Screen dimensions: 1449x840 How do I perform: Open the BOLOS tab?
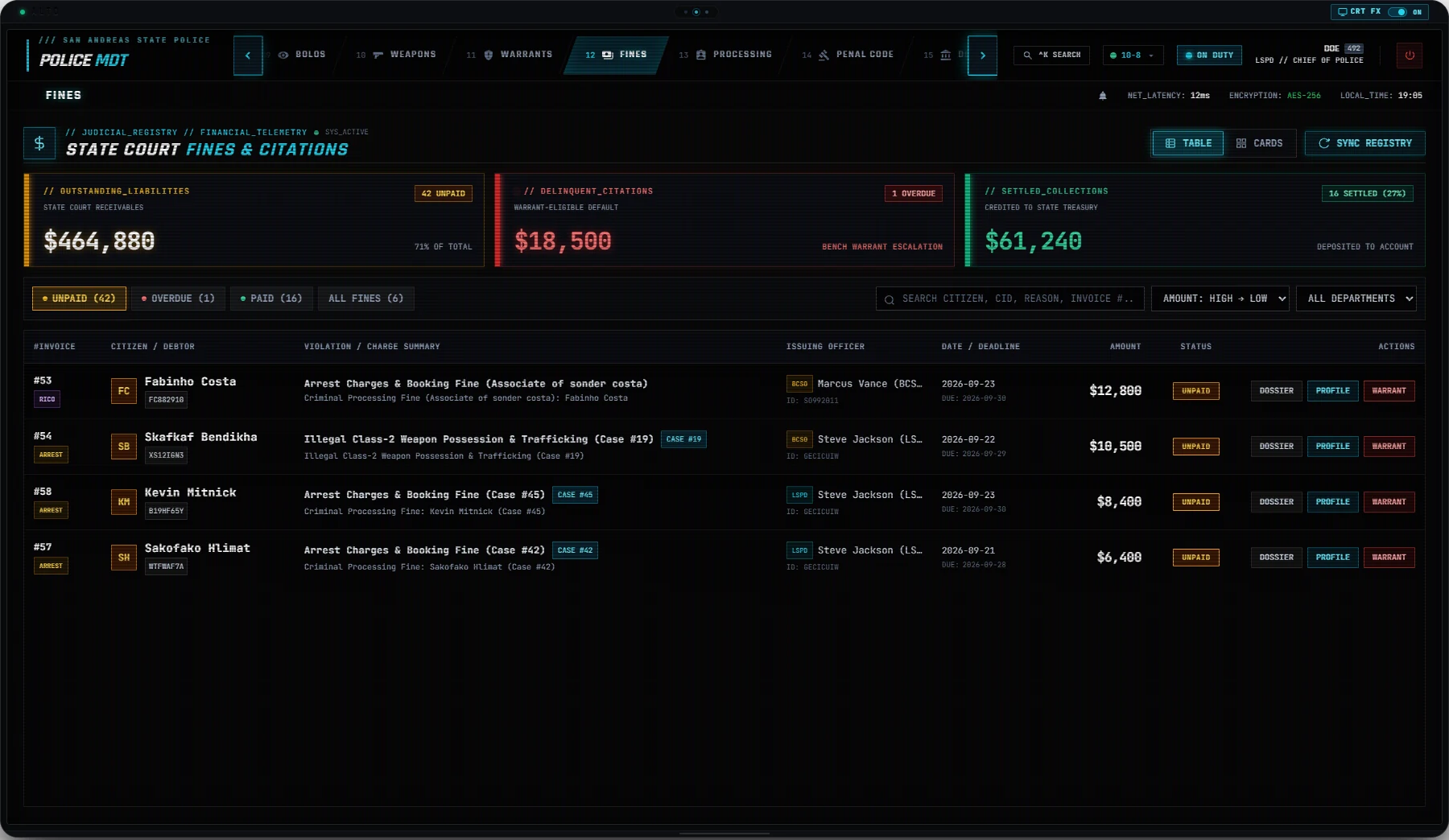(x=302, y=55)
